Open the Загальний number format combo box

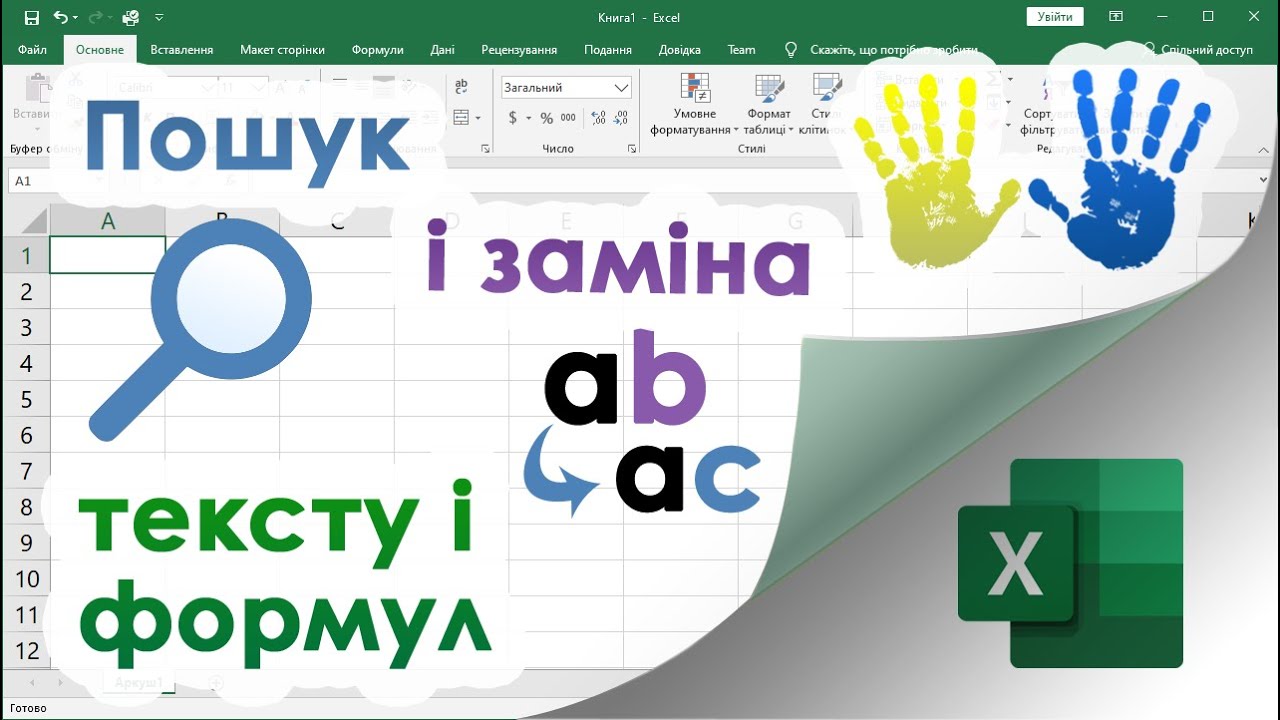(x=566, y=88)
